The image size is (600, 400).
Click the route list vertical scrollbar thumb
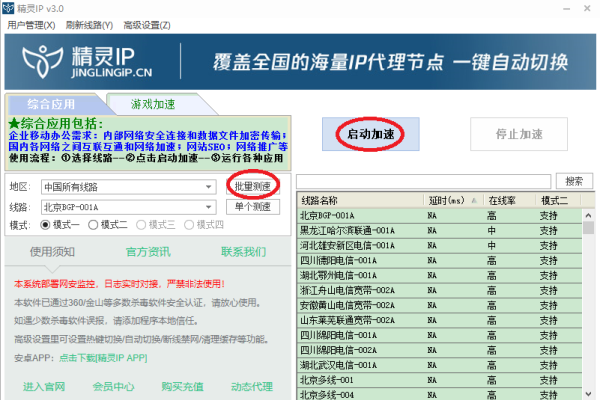(x=589, y=228)
